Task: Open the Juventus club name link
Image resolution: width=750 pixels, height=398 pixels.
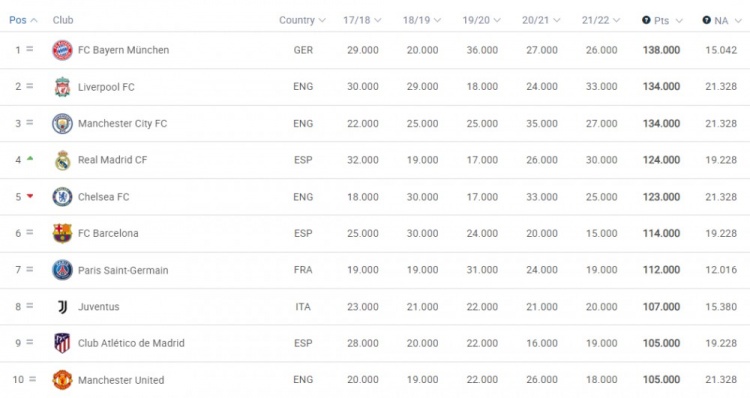Action: [x=99, y=307]
